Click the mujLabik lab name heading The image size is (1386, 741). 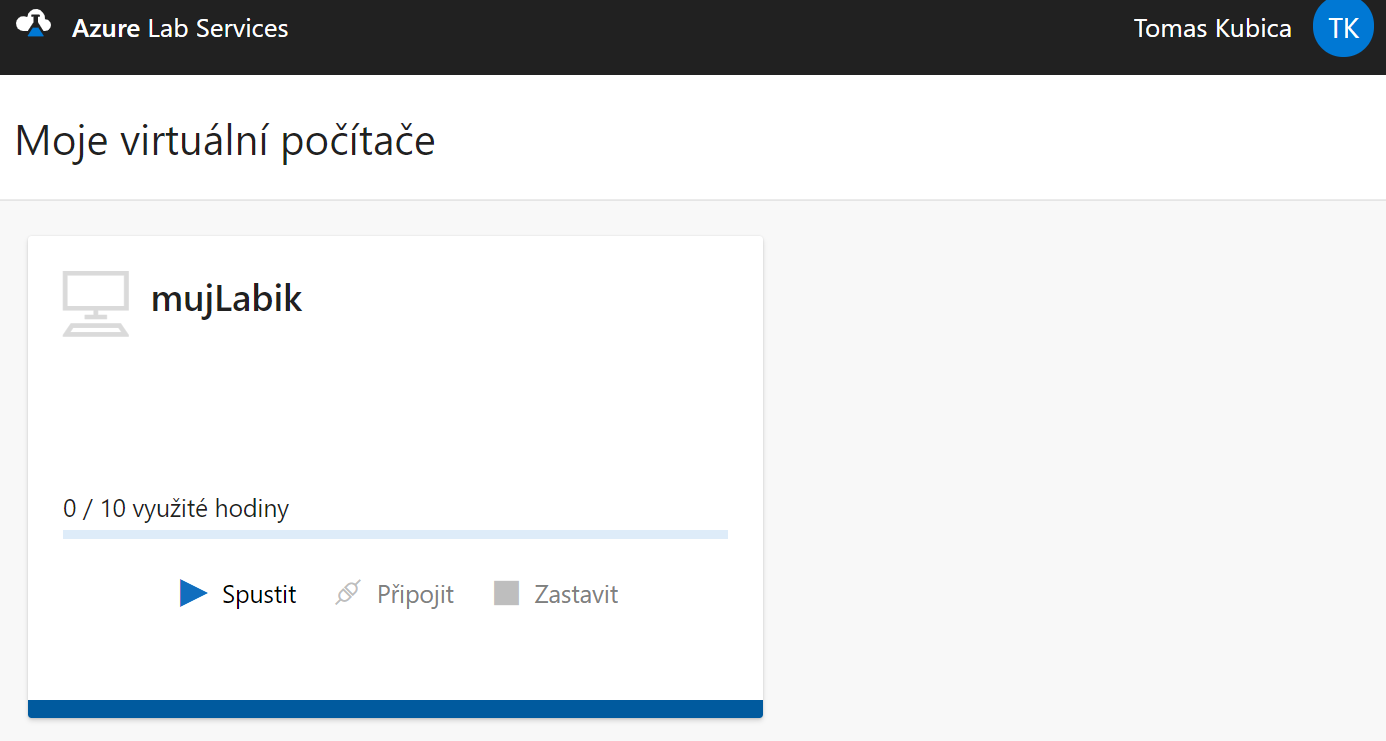coord(226,298)
